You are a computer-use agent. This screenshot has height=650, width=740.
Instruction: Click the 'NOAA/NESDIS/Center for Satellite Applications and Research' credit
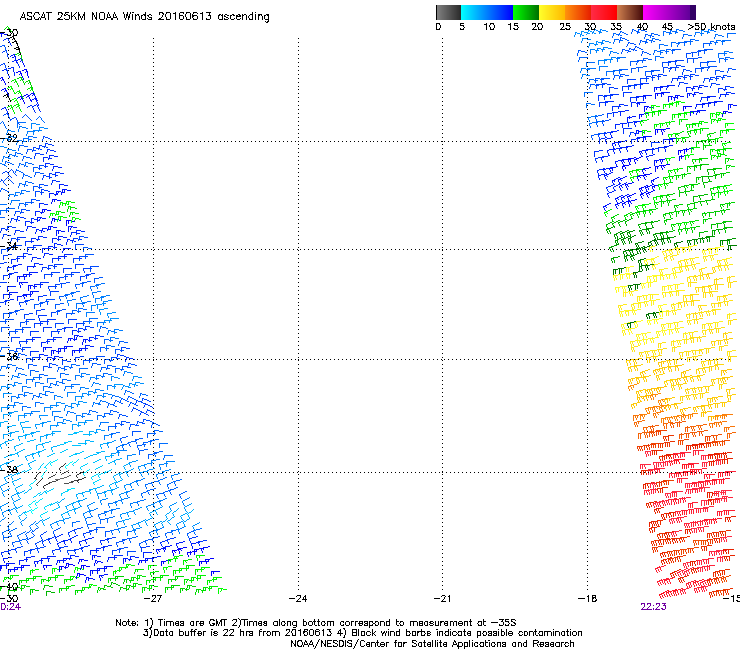432,644
